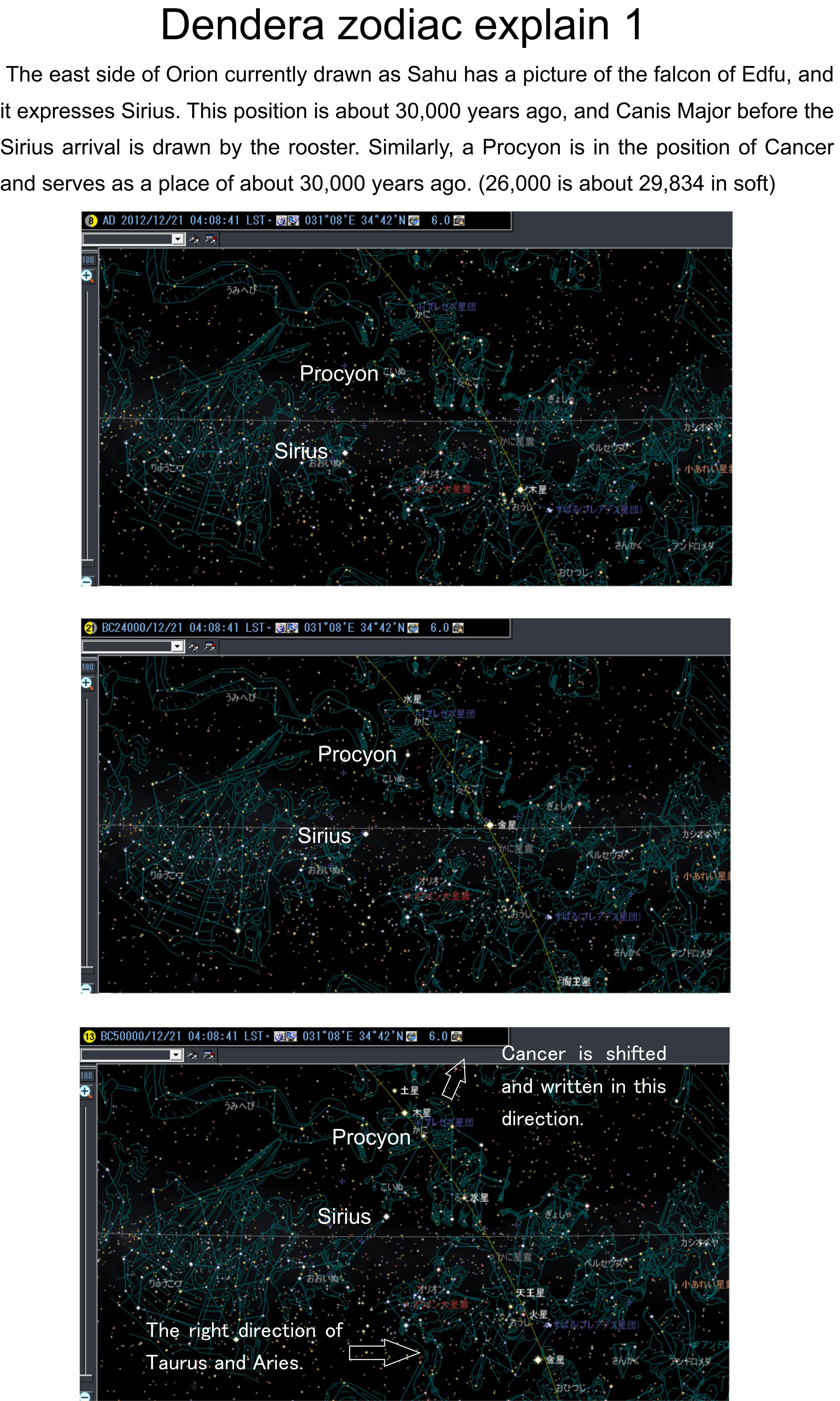The image size is (840, 1401).
Task: Click the keyboard hand icon in AD 2012 panel
Action: pyautogui.click(x=459, y=220)
